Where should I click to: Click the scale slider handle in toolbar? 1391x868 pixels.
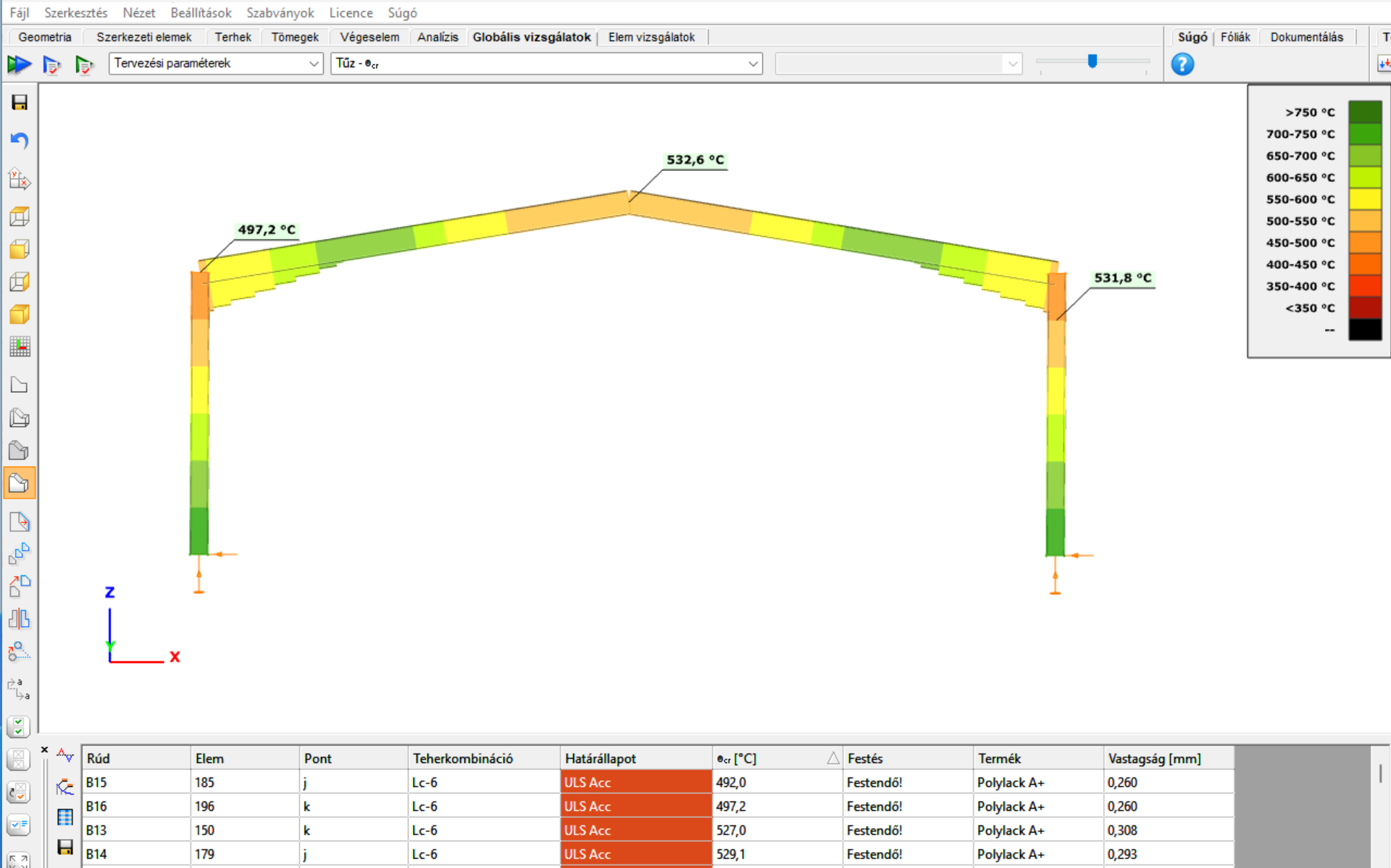1092,62
